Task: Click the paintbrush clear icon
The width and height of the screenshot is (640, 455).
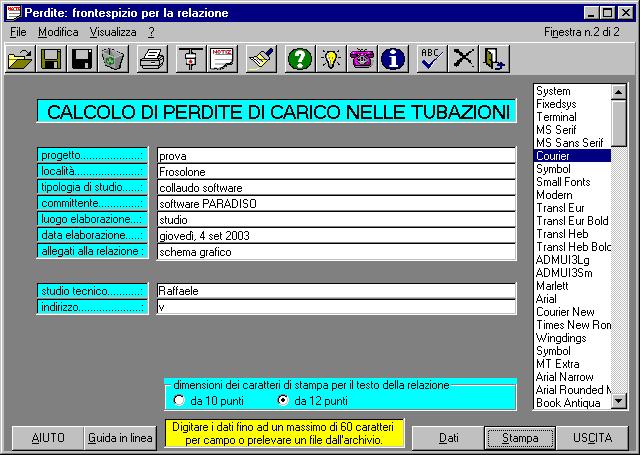Action: (x=260, y=59)
